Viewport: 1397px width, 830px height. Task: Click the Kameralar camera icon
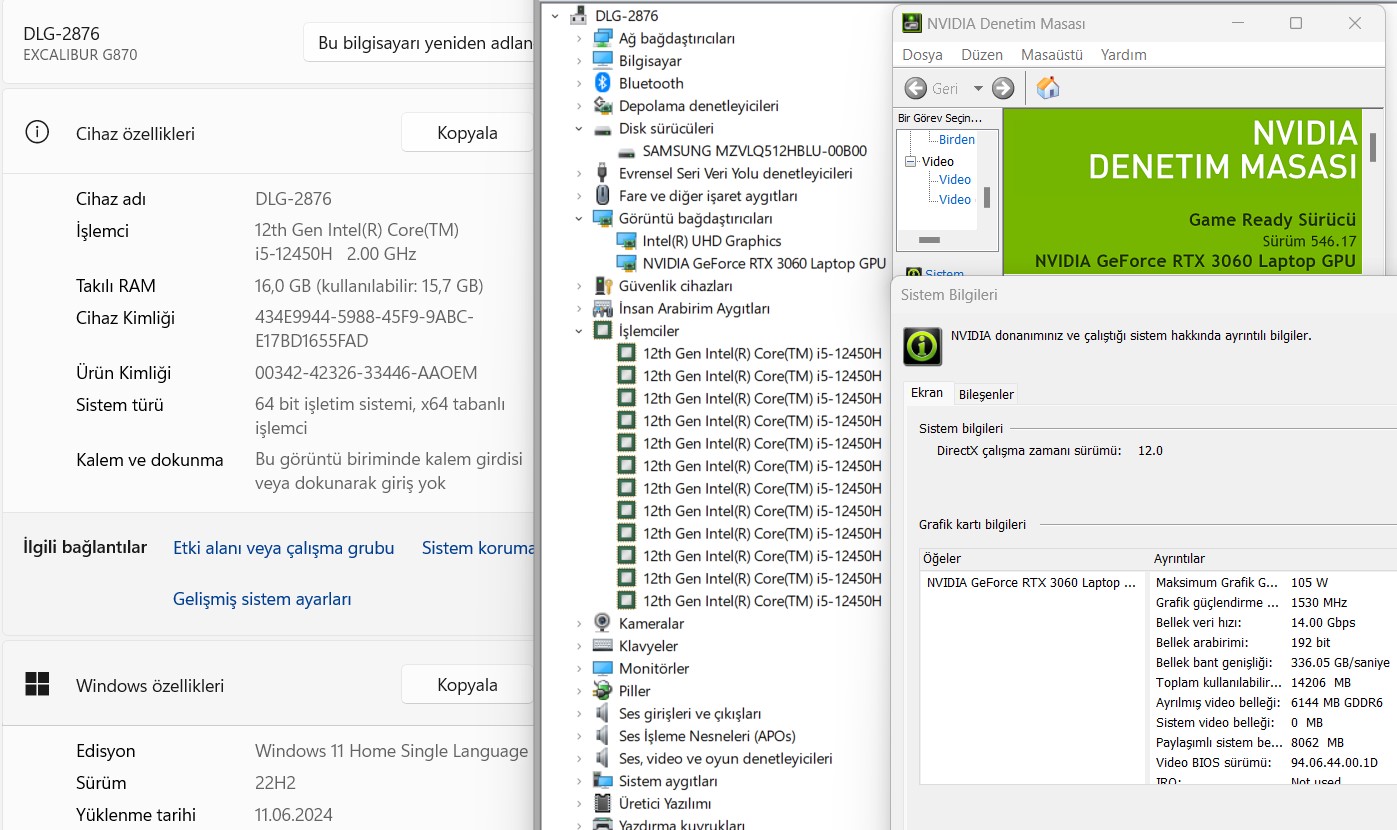[602, 623]
